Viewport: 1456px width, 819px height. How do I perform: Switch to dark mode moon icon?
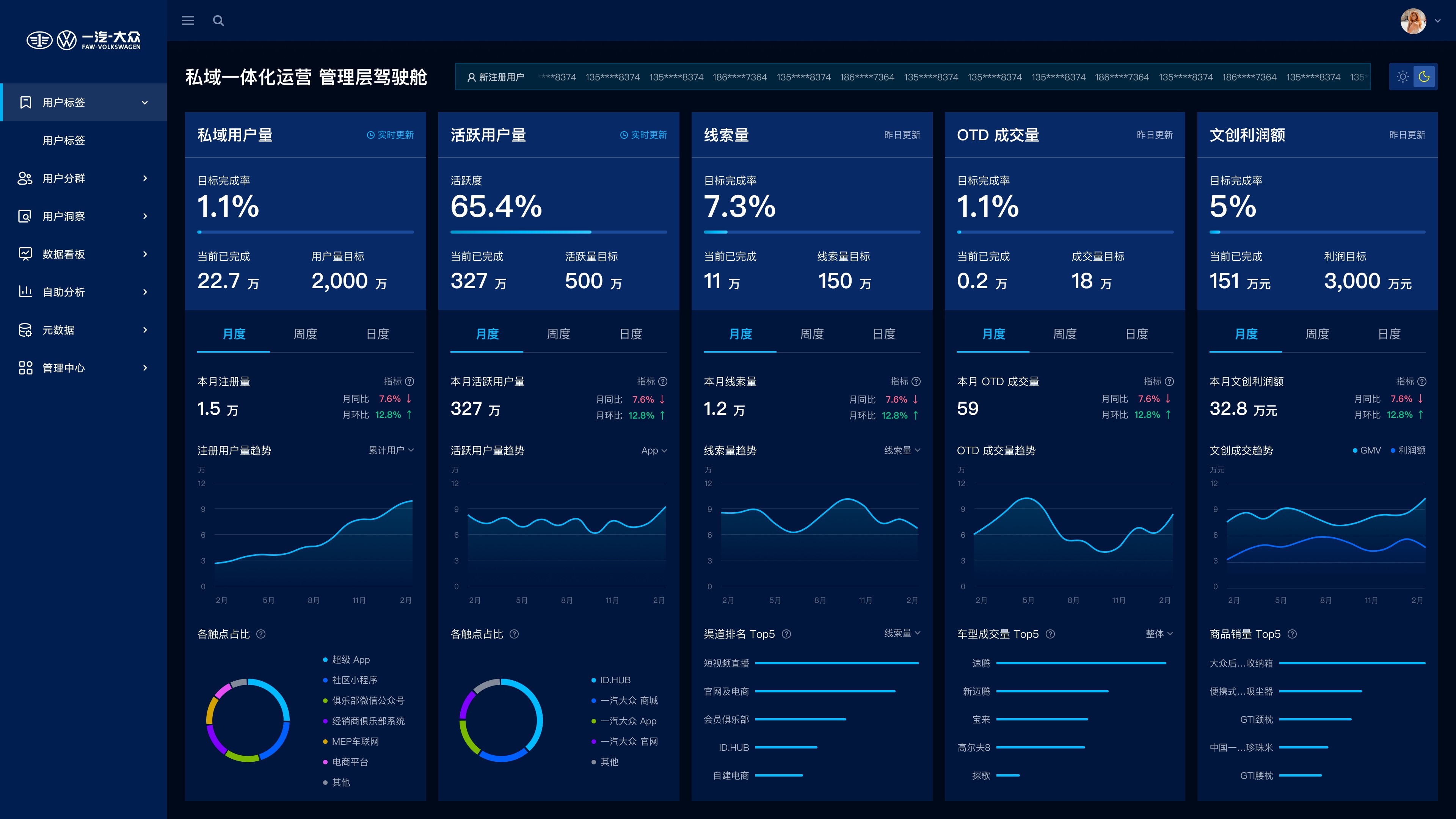pos(1425,76)
